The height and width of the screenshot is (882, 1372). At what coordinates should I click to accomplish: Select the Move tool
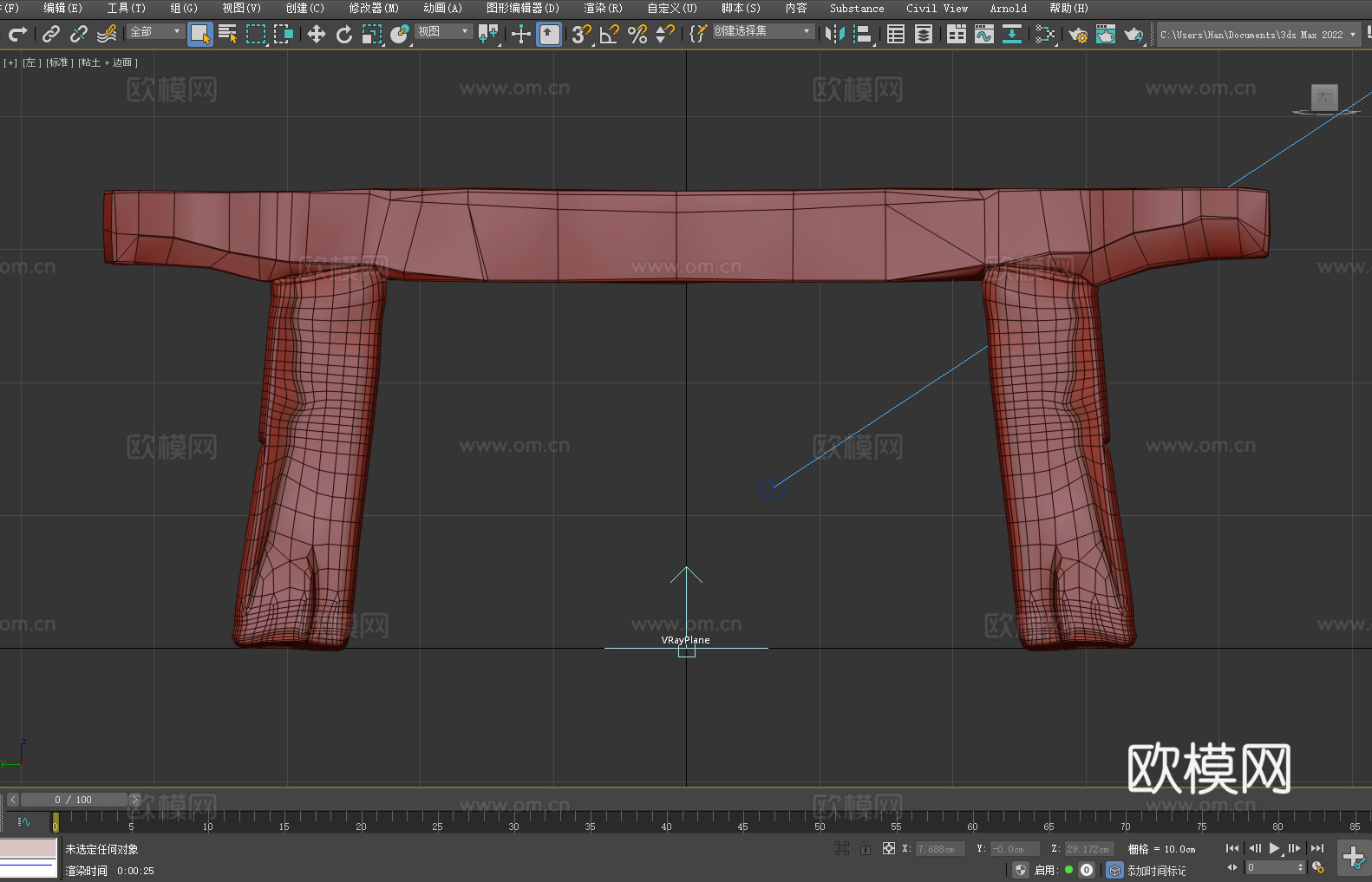[317, 34]
